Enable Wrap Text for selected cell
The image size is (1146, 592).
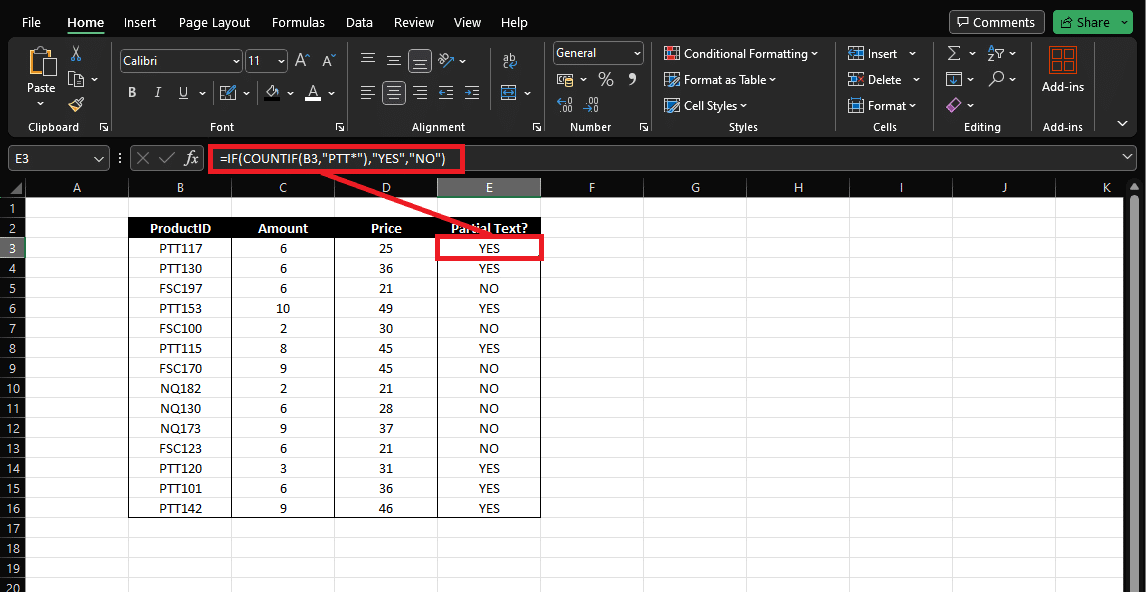point(510,60)
